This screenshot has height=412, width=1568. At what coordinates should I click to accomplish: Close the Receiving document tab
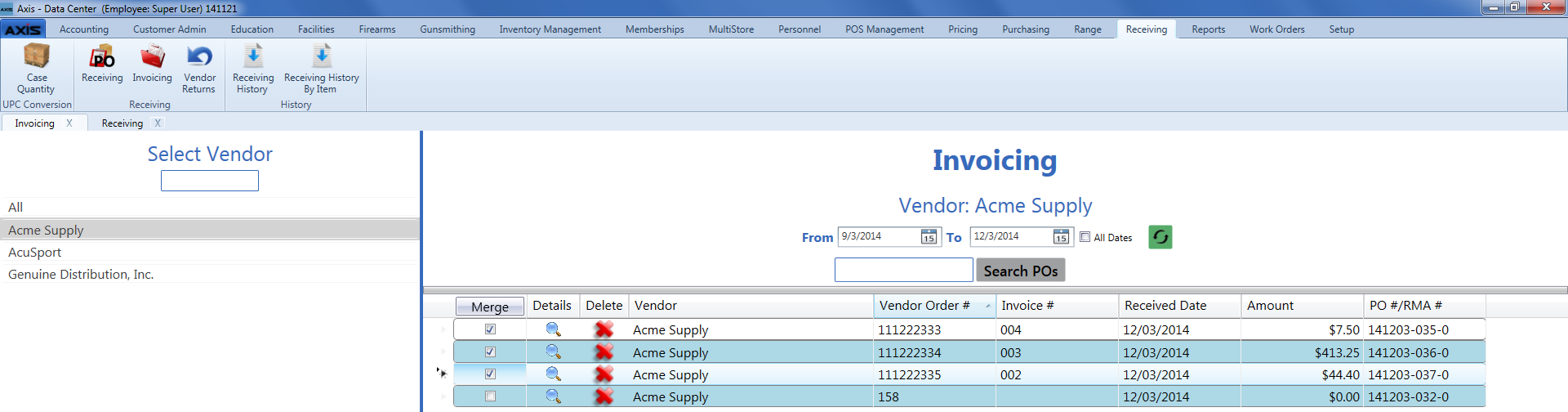pyautogui.click(x=158, y=123)
